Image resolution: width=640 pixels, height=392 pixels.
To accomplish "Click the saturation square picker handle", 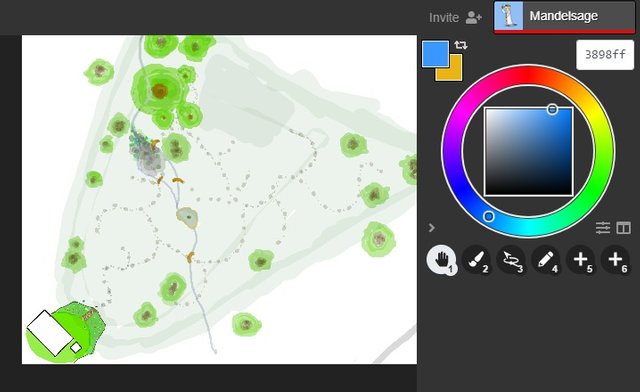I will click(552, 109).
